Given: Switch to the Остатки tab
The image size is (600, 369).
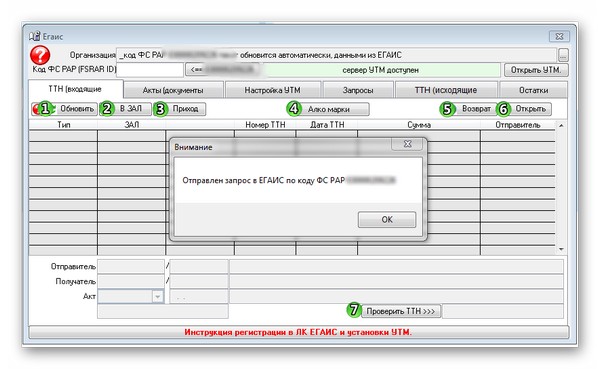Looking at the screenshot, I should click(533, 90).
